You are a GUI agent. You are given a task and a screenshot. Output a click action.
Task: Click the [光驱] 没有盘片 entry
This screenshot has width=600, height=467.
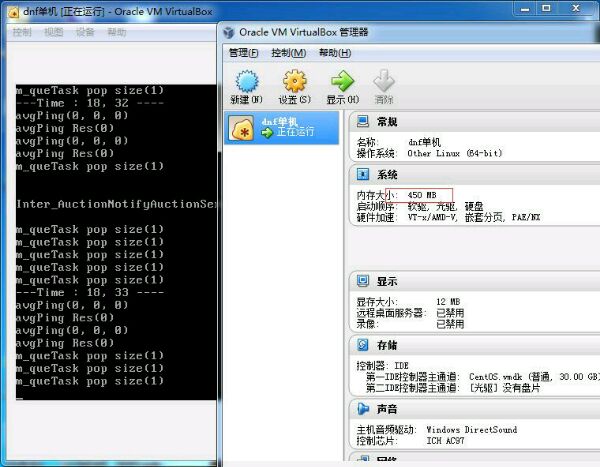504,388
